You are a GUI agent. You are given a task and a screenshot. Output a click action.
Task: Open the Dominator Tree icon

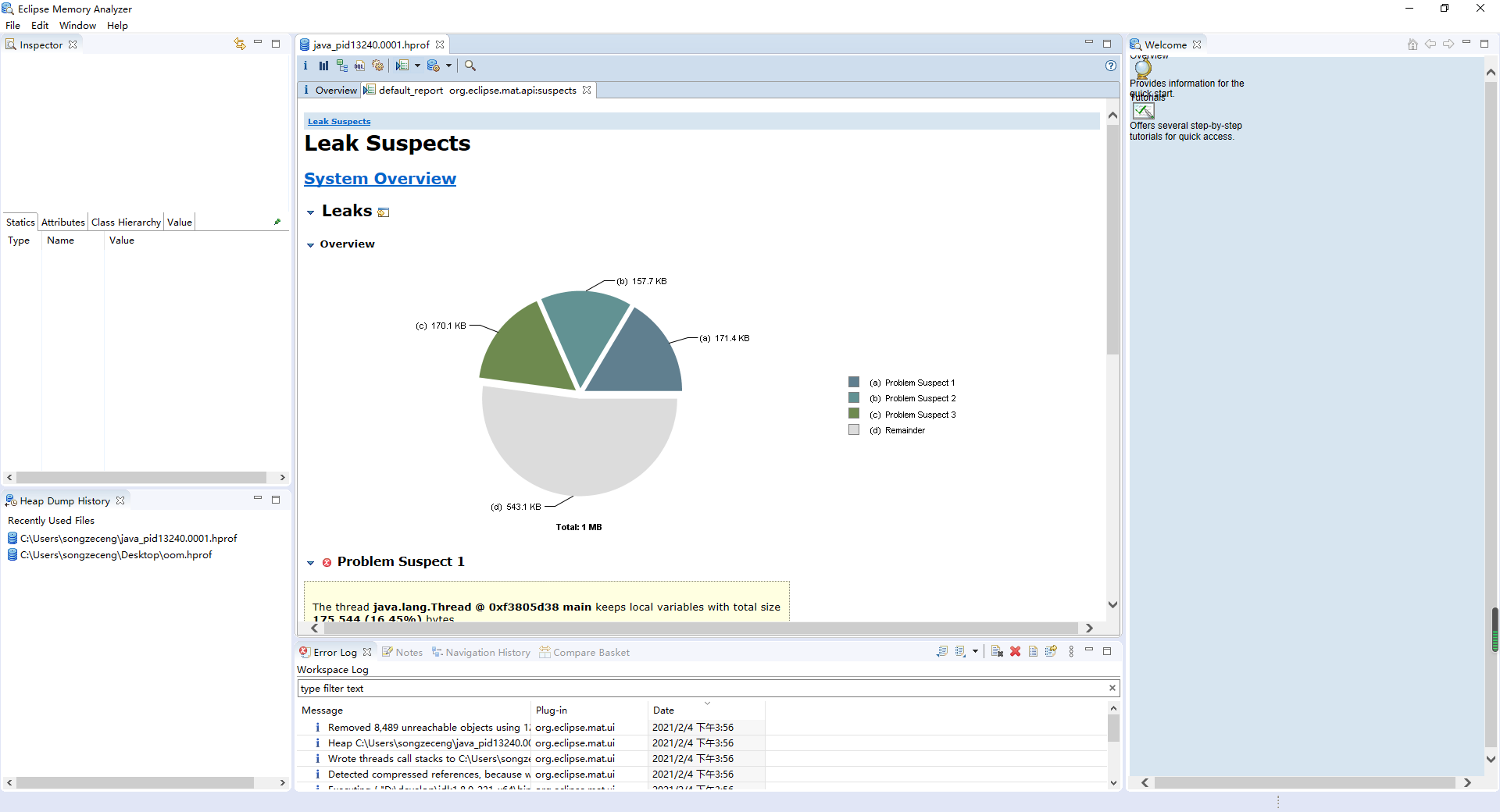[x=342, y=66]
